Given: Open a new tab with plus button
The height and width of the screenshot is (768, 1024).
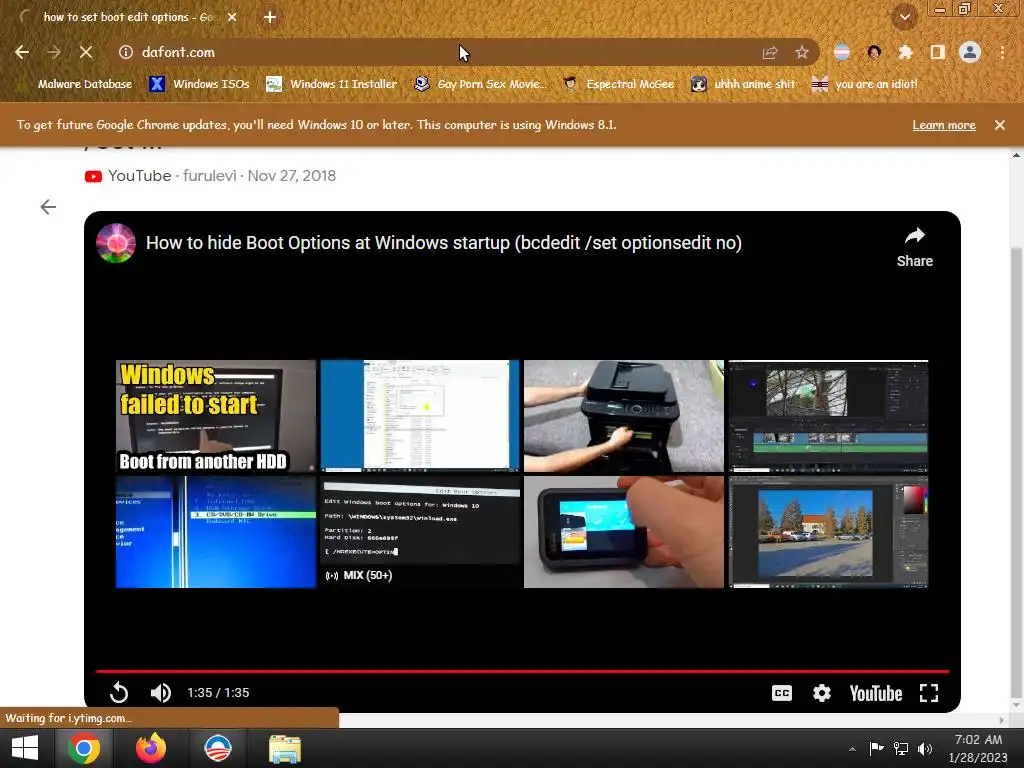Looking at the screenshot, I should pos(270,17).
